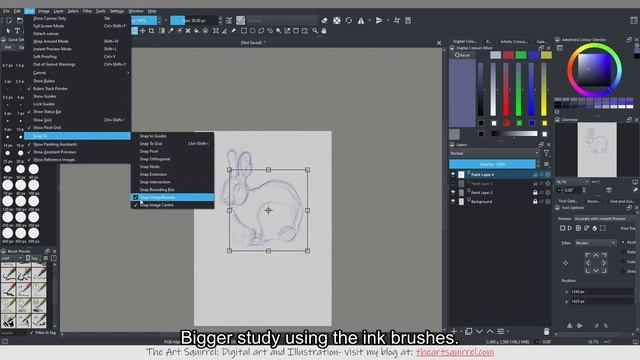The image size is (640, 360).
Task: Delete the layer with trash icon
Action: click(x=547, y=331)
